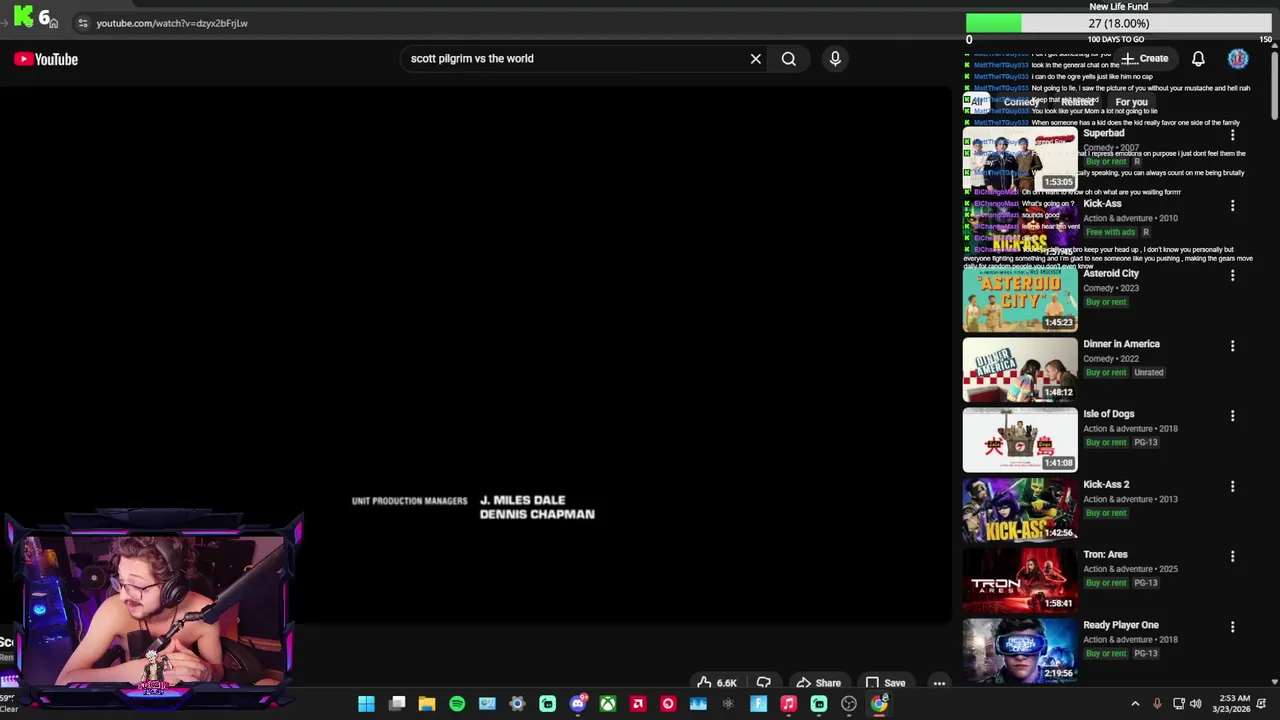This screenshot has width=1280, height=720.
Task: Open File Explorer from taskbar
Action: pyautogui.click(x=427, y=704)
